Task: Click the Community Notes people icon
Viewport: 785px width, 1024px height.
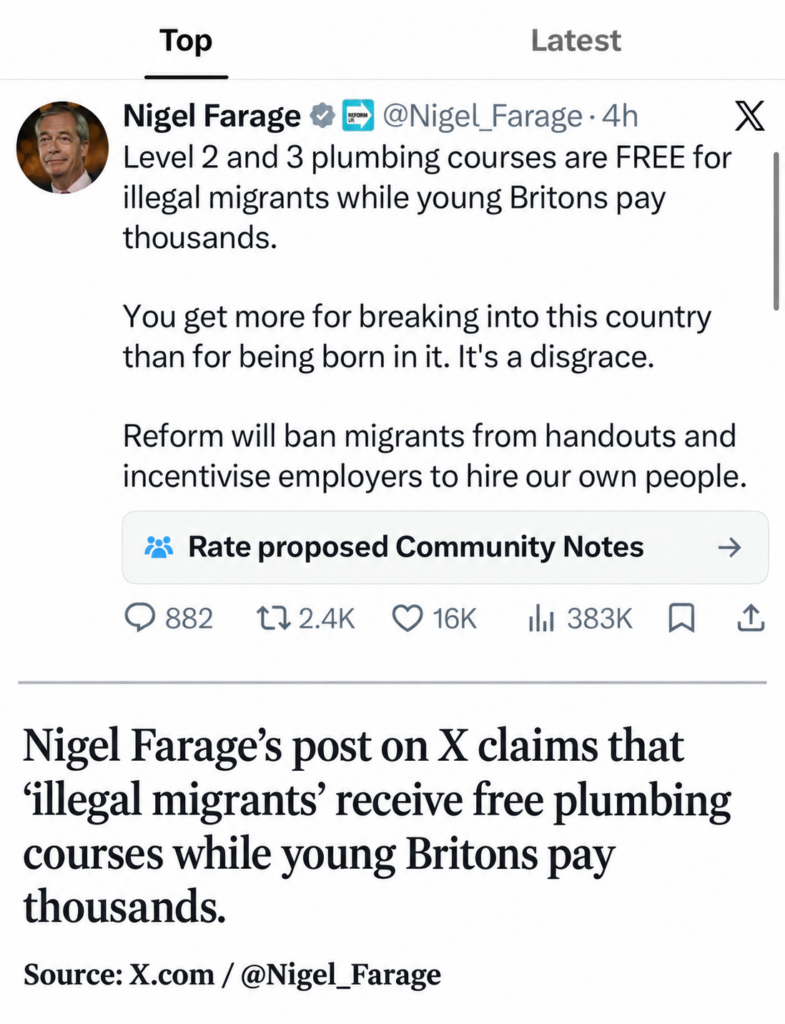Action: 159,547
